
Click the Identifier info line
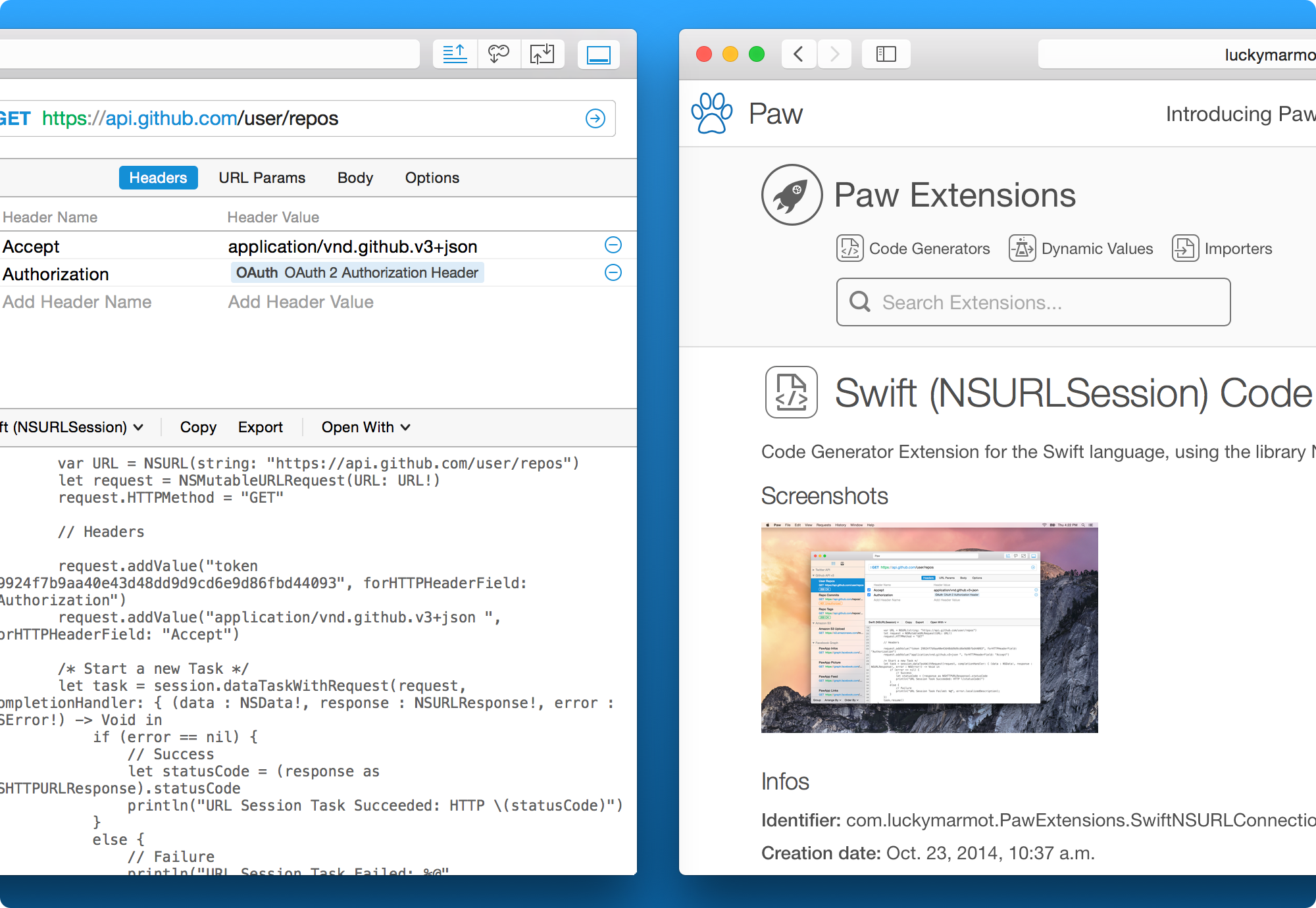[1038, 820]
